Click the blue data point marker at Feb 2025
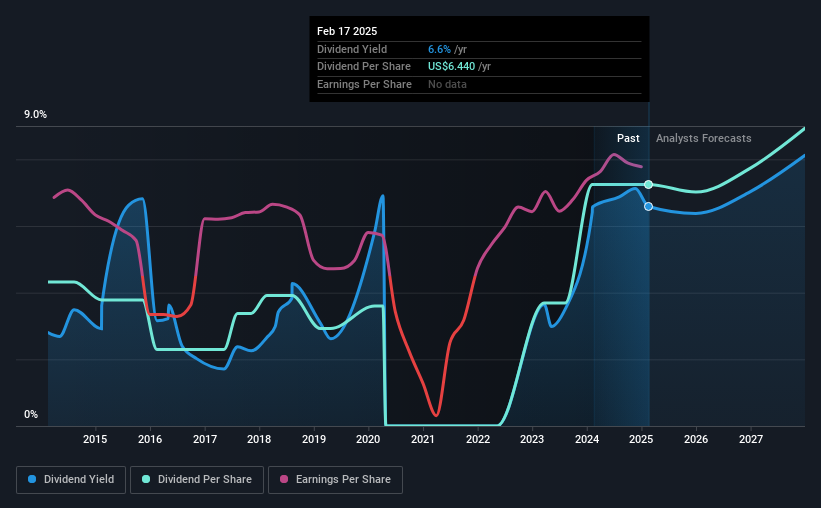The width and height of the screenshot is (821, 508). pyautogui.click(x=648, y=206)
